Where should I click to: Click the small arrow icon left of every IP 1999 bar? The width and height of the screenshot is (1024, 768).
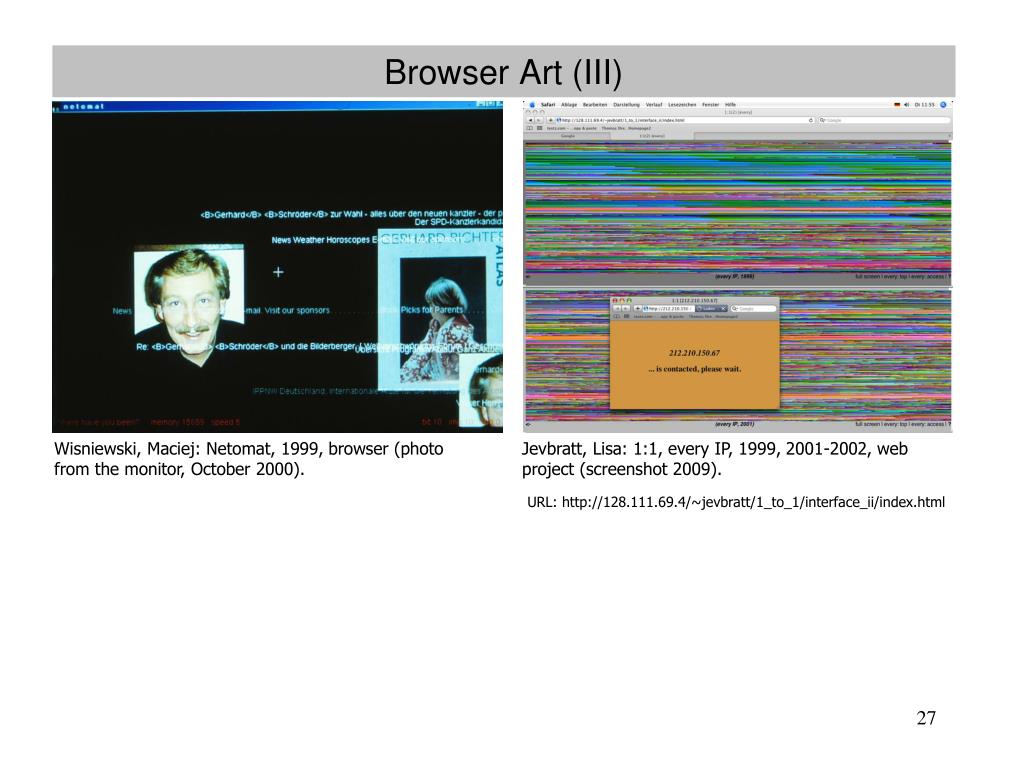tap(528, 277)
